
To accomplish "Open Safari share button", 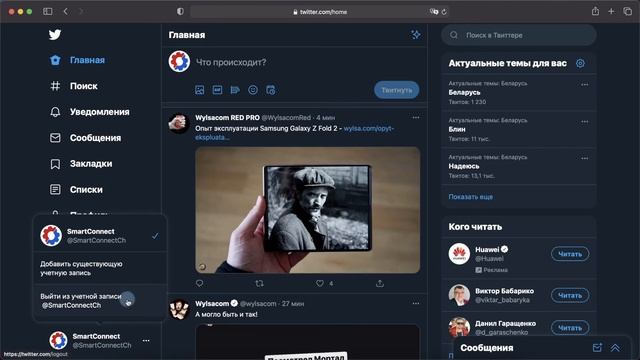I will point(596,11).
